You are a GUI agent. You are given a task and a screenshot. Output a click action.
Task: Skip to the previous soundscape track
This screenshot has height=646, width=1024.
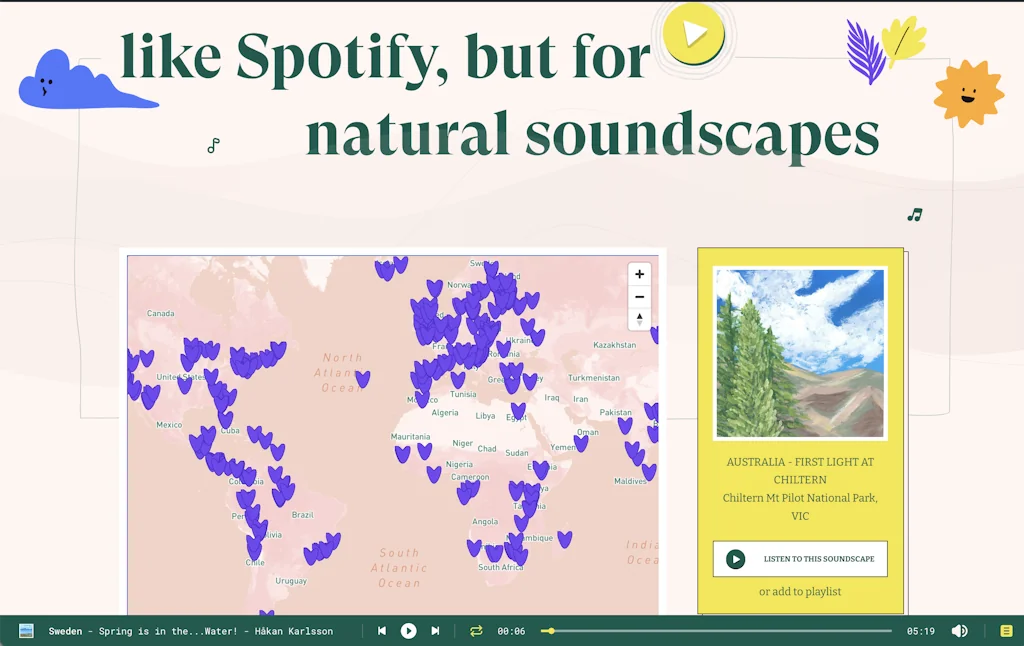point(382,631)
